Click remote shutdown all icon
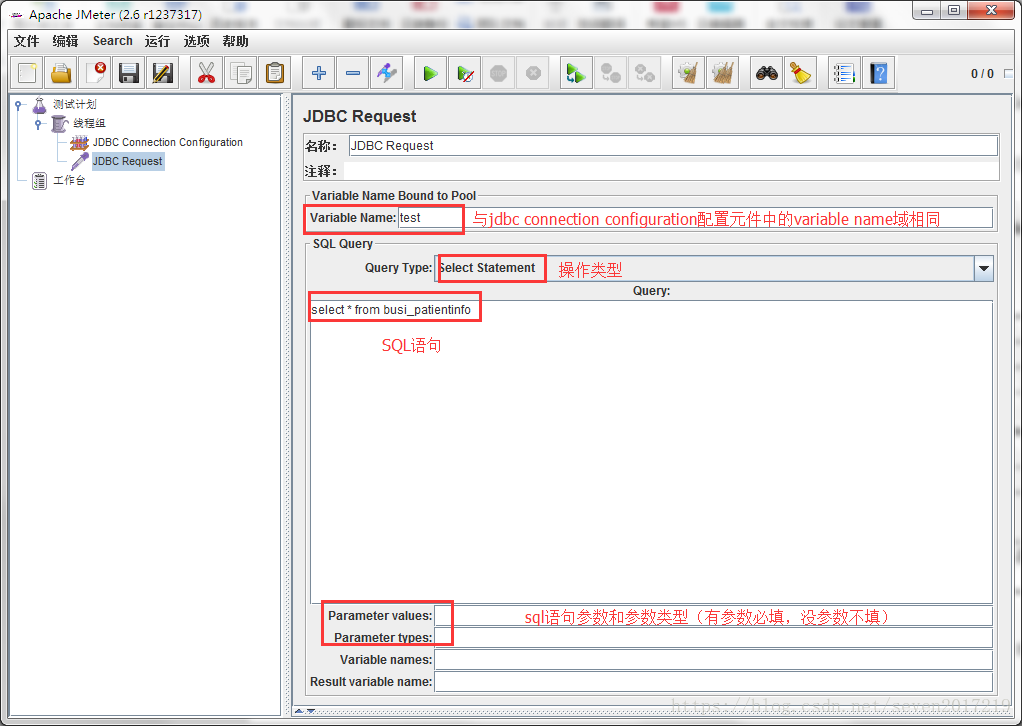The height and width of the screenshot is (726, 1022). pos(644,73)
